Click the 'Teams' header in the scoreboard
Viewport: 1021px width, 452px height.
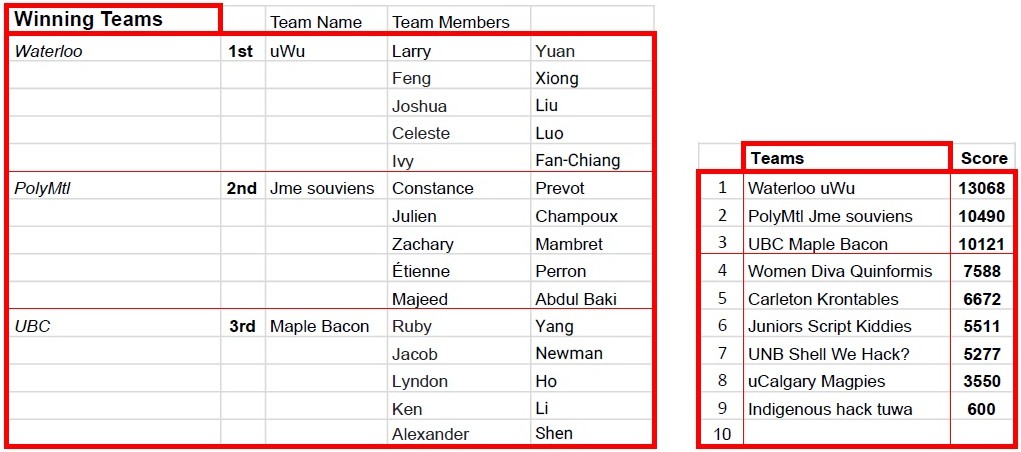845,158
